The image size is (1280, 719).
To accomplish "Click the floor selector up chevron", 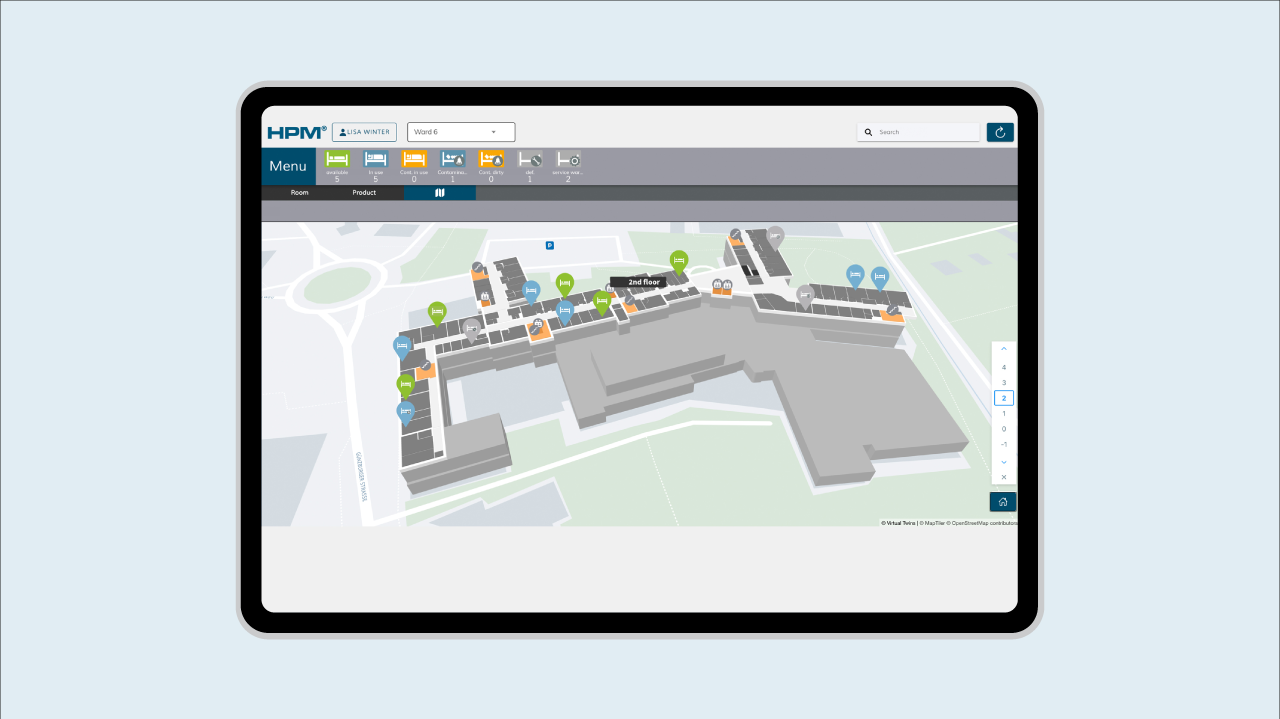I will click(x=1004, y=349).
